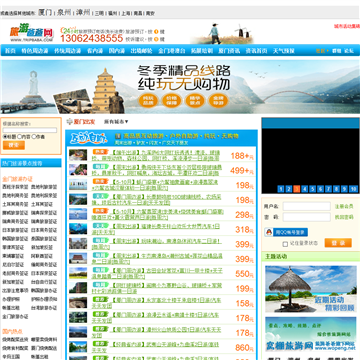Viewport: 360px width, 360px height.
Task: Open 省内游 navigation item
Action: pyautogui.click(x=95, y=51)
